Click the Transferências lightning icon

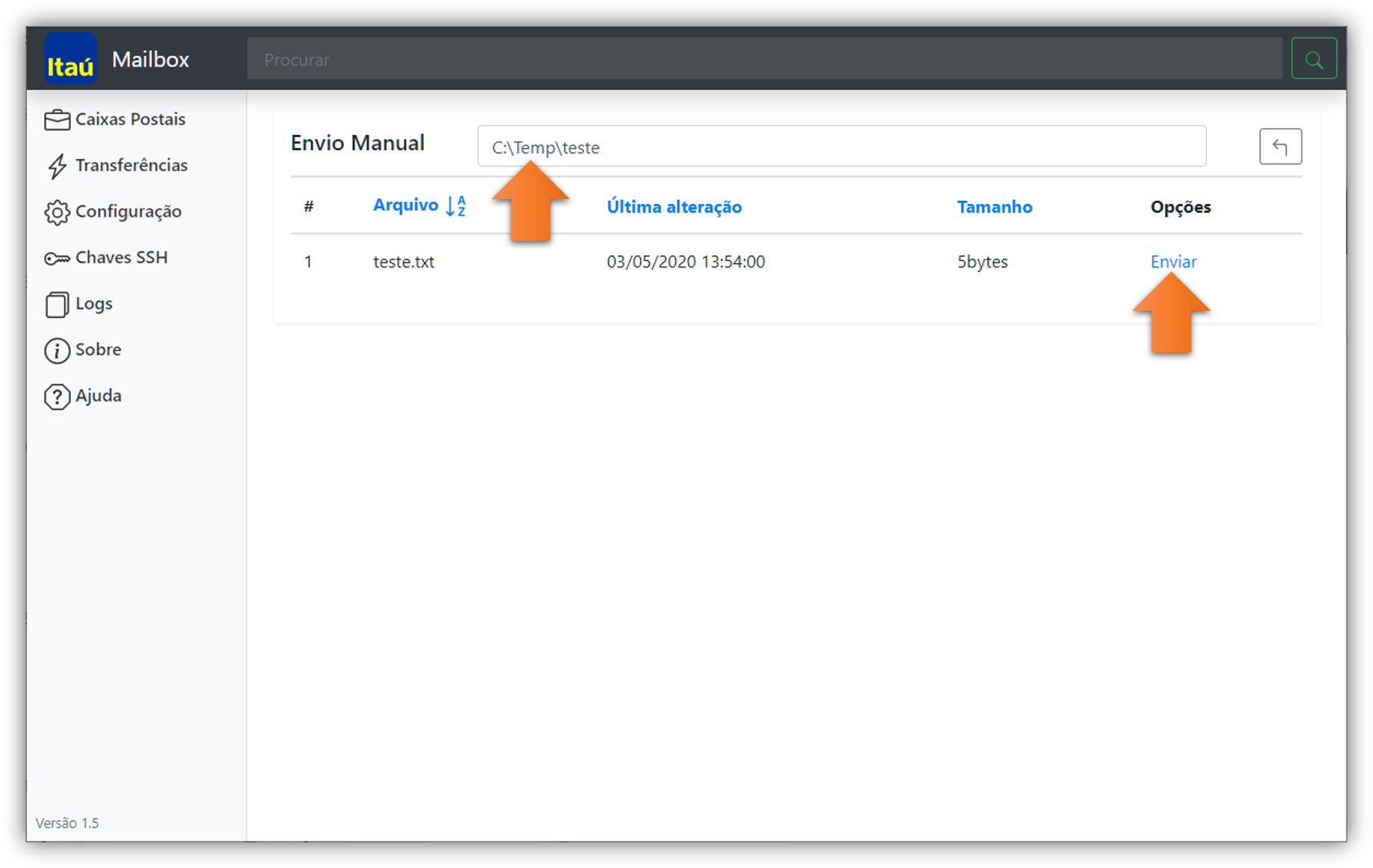tap(57, 165)
